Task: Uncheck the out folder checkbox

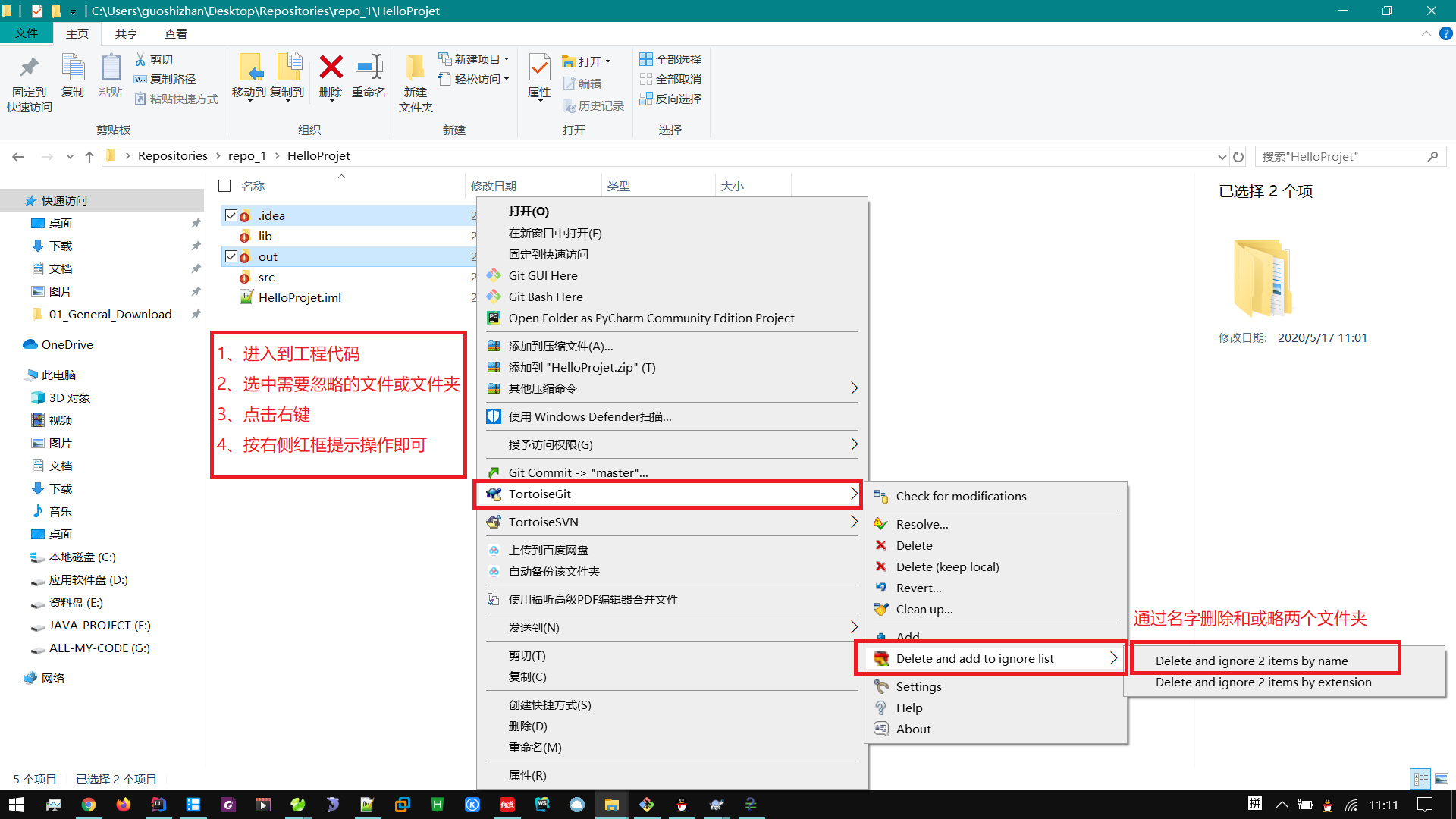Action: (x=231, y=256)
